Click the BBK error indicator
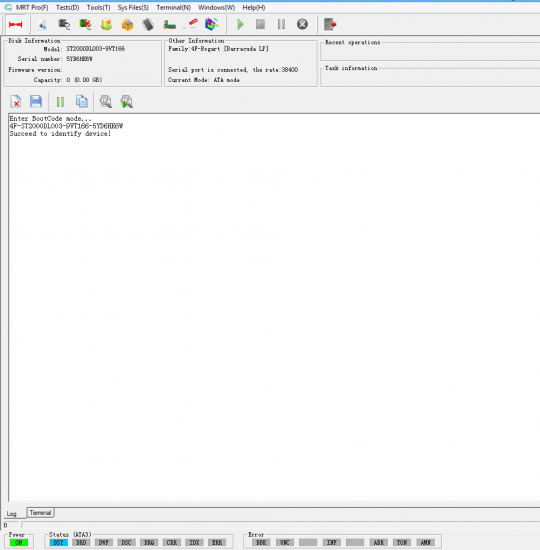The image size is (540, 550). (x=261, y=542)
